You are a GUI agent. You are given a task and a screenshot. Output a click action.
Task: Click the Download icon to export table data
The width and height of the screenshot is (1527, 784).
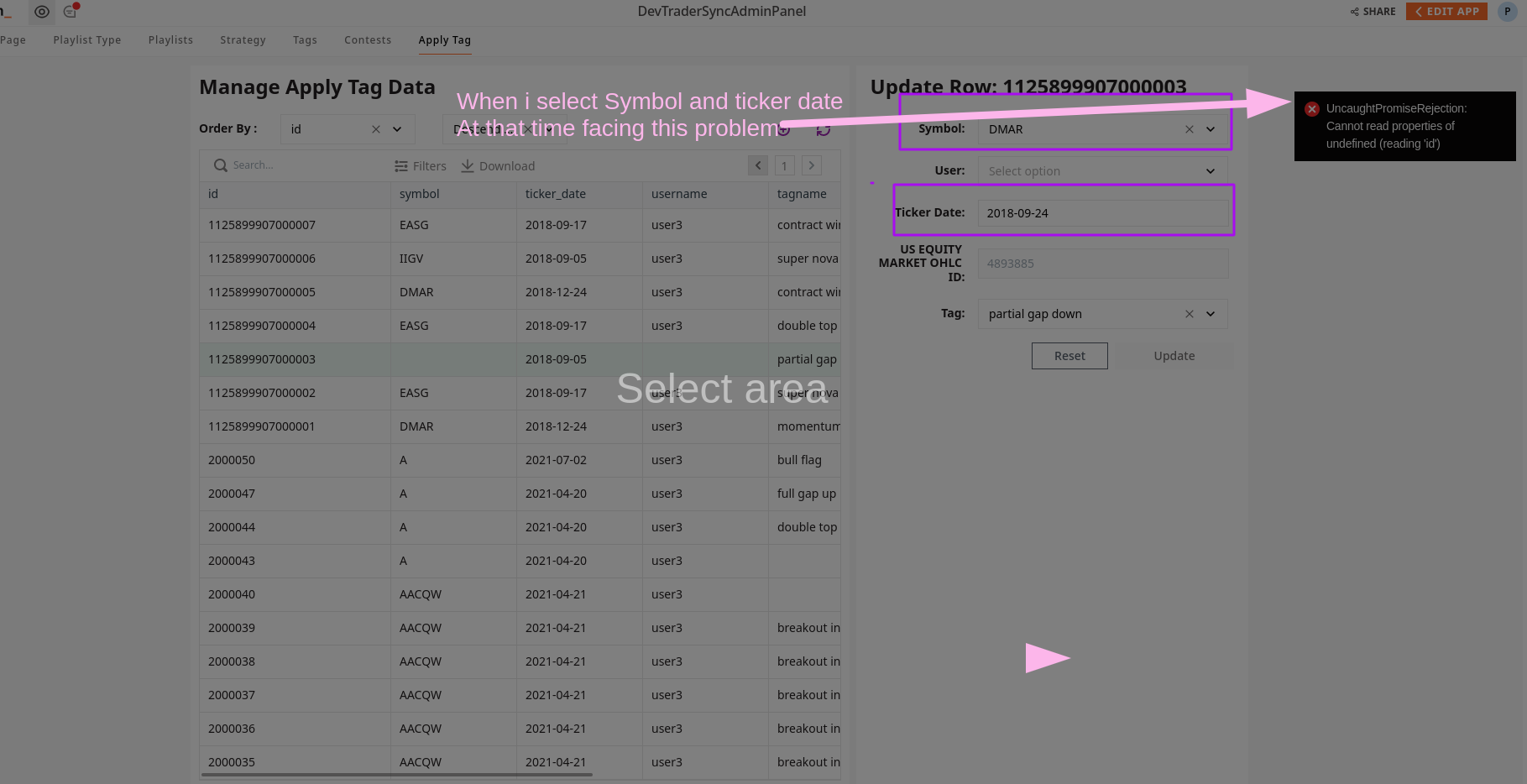click(x=467, y=165)
